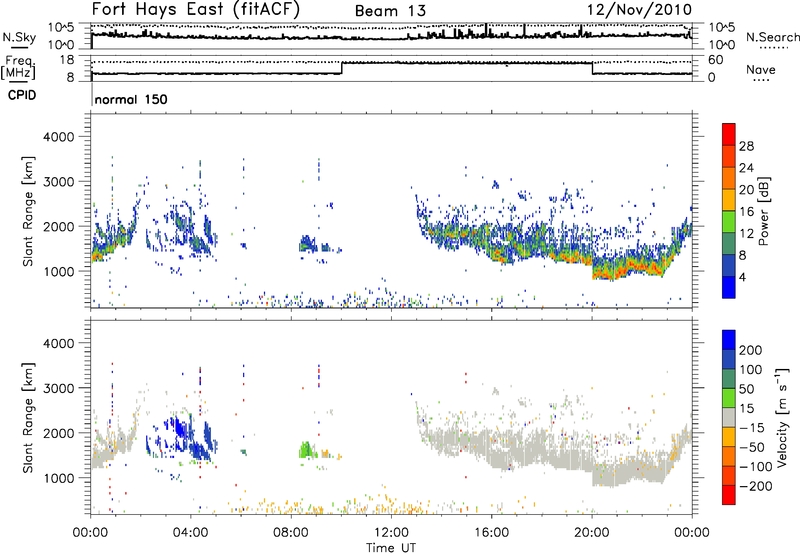Click the 'Fort Hays East (fitACF)' title
The width and height of the screenshot is (800, 554).
point(195,9)
